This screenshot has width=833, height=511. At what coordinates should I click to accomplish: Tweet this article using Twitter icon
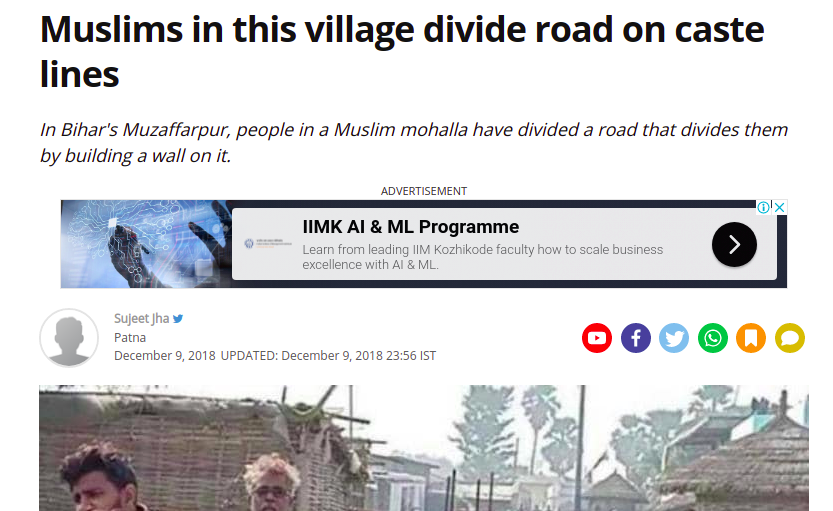point(674,338)
